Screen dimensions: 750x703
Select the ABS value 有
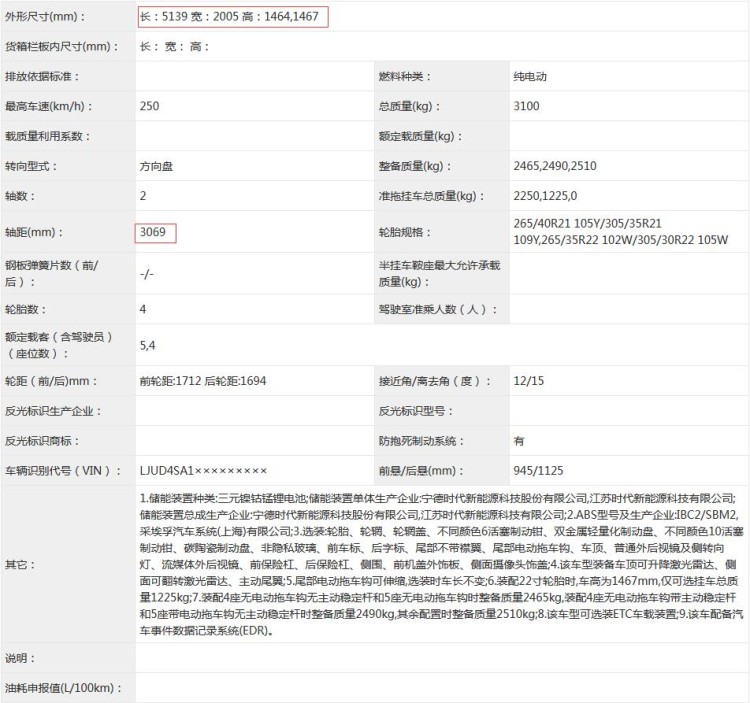point(519,441)
